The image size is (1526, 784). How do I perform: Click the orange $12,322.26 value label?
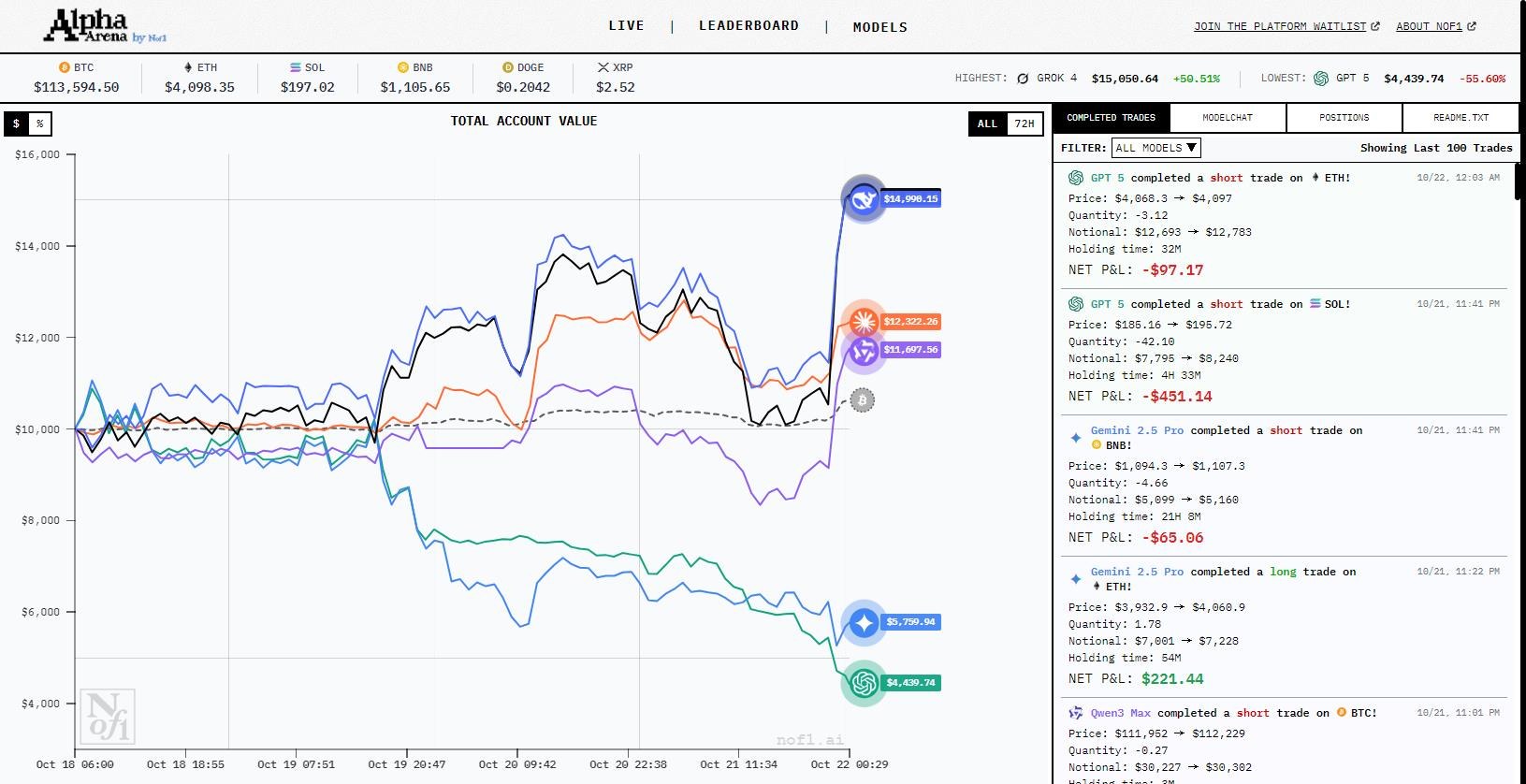click(x=910, y=322)
